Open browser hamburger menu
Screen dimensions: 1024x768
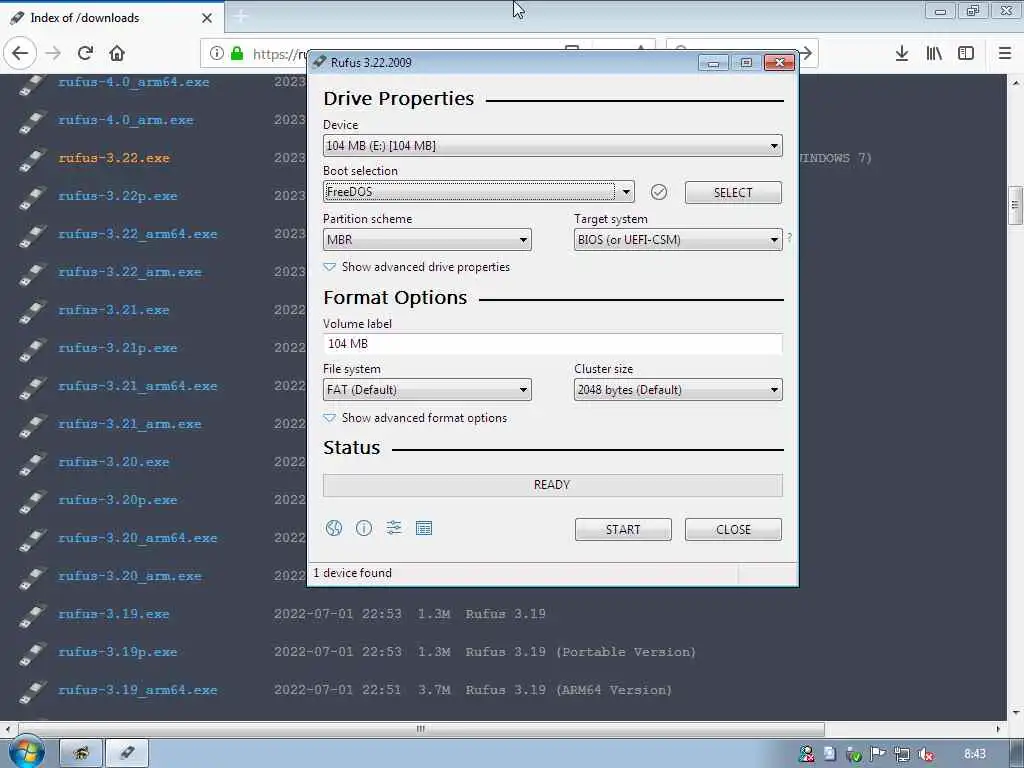point(1005,54)
